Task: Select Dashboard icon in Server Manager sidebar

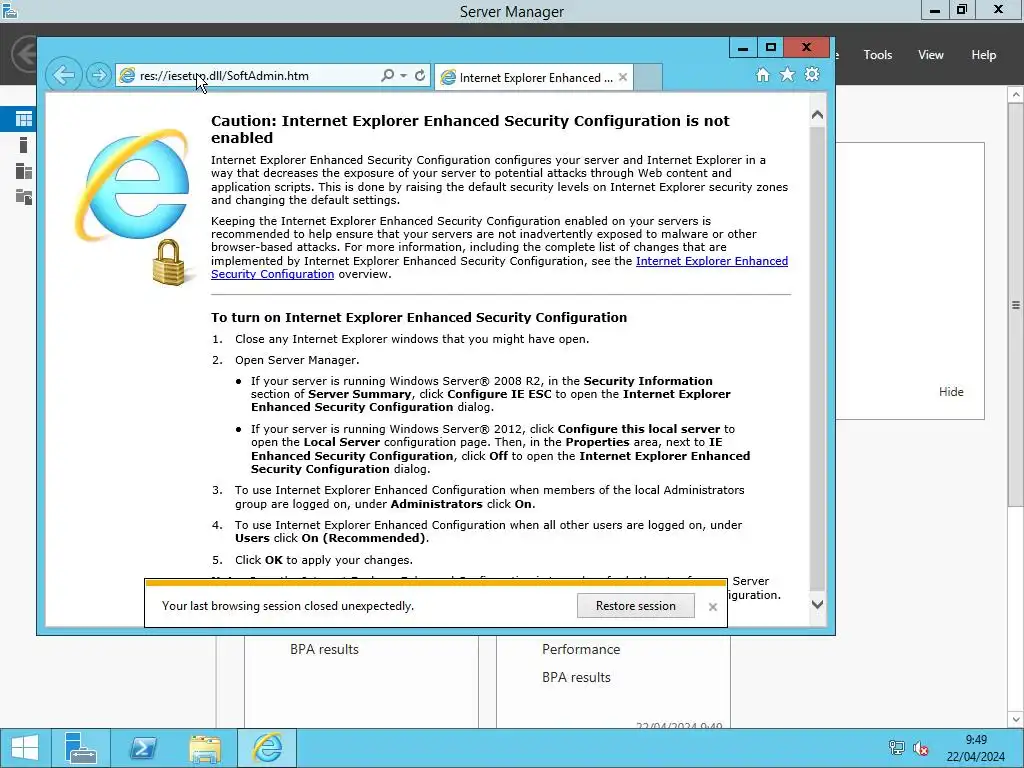Action: (x=24, y=119)
